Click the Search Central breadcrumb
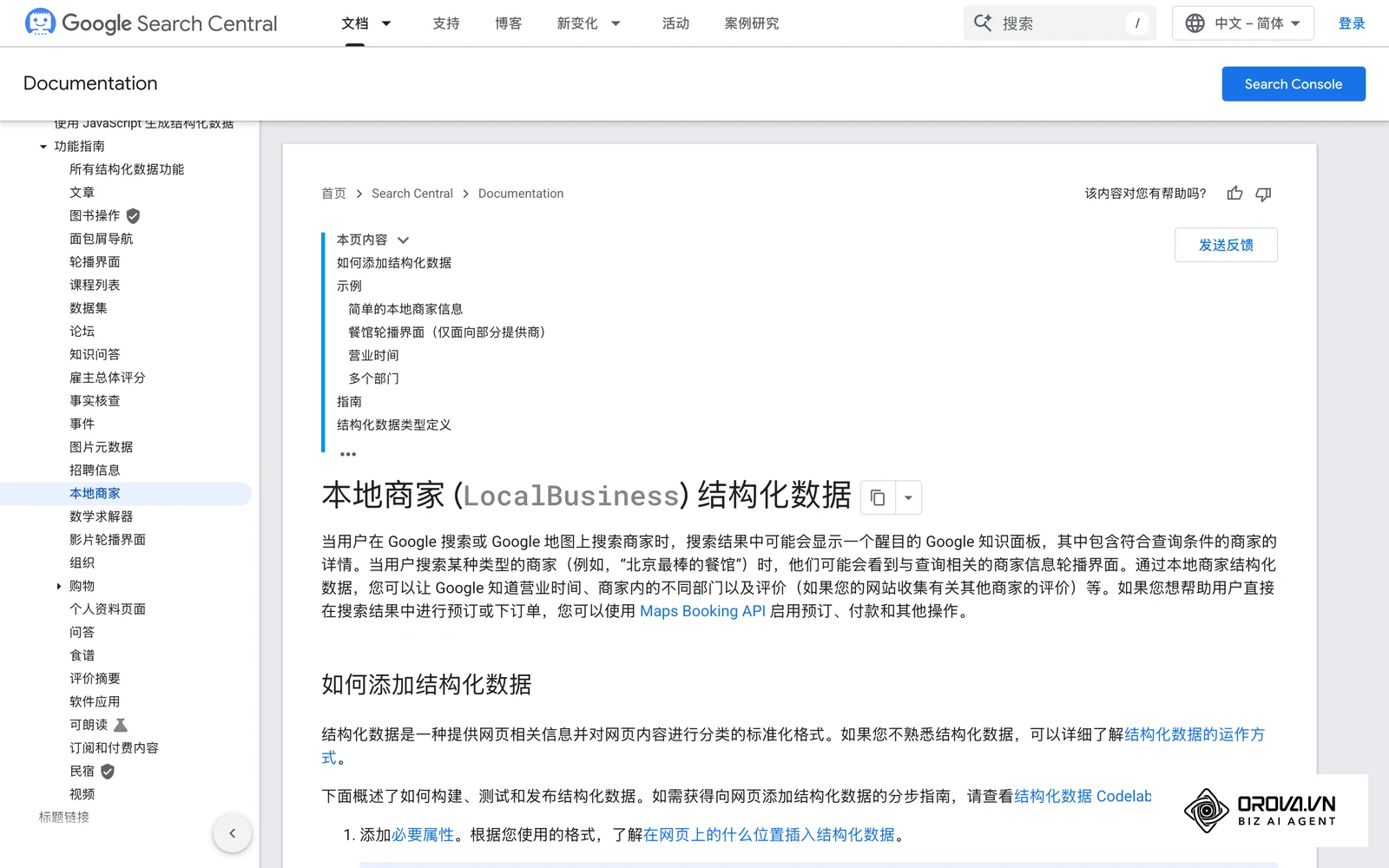The height and width of the screenshot is (868, 1389). point(412,194)
